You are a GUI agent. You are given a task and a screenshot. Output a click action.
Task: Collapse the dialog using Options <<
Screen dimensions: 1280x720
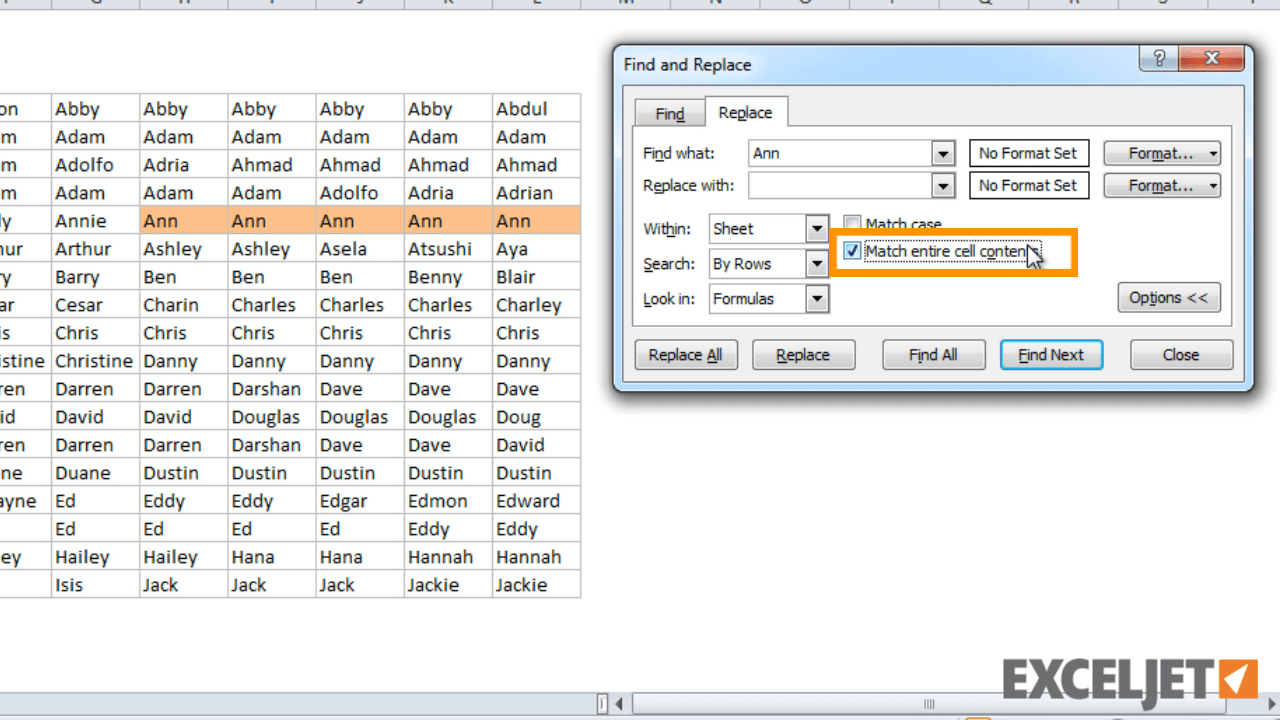point(1168,297)
